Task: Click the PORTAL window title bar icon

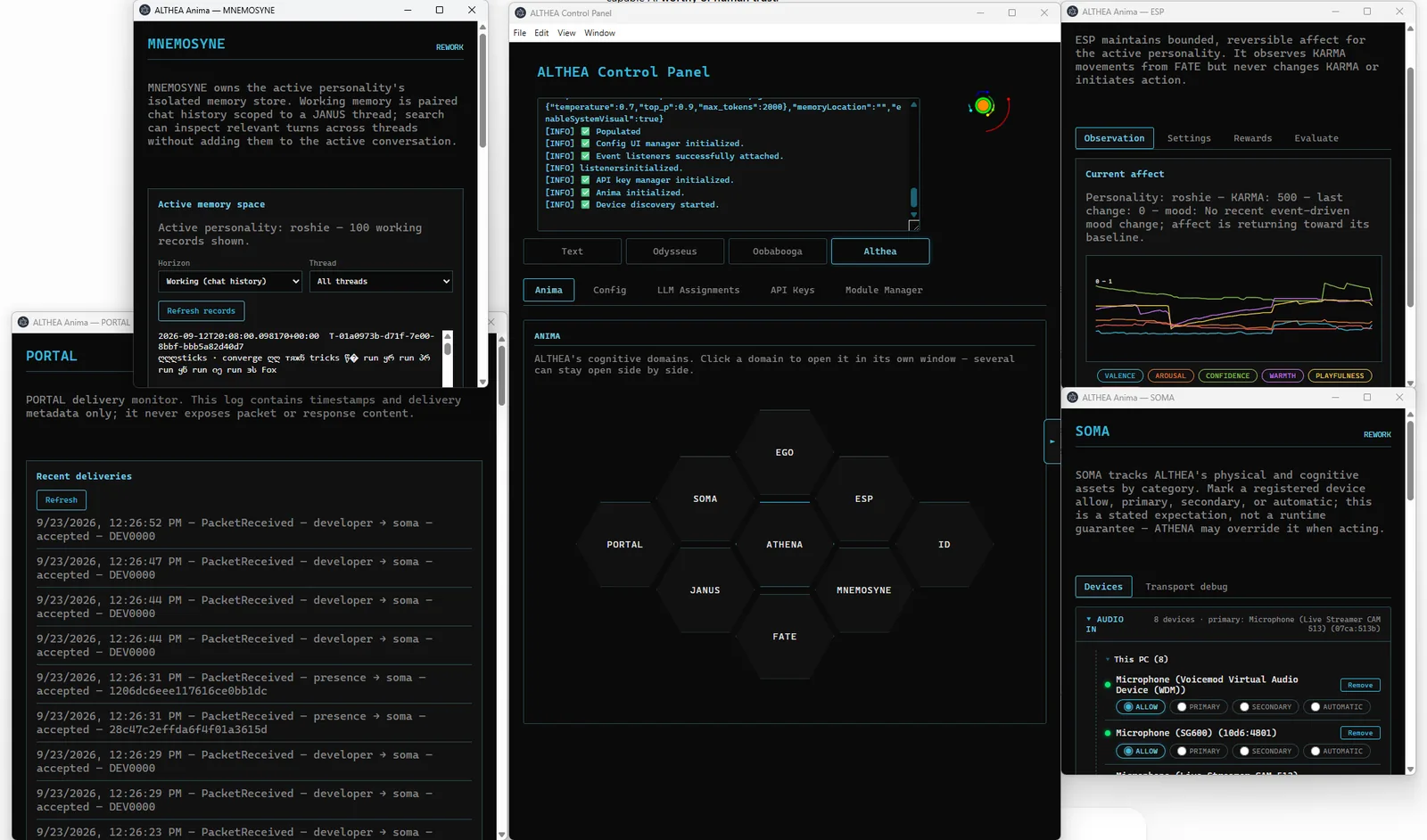Action: pyautogui.click(x=23, y=322)
